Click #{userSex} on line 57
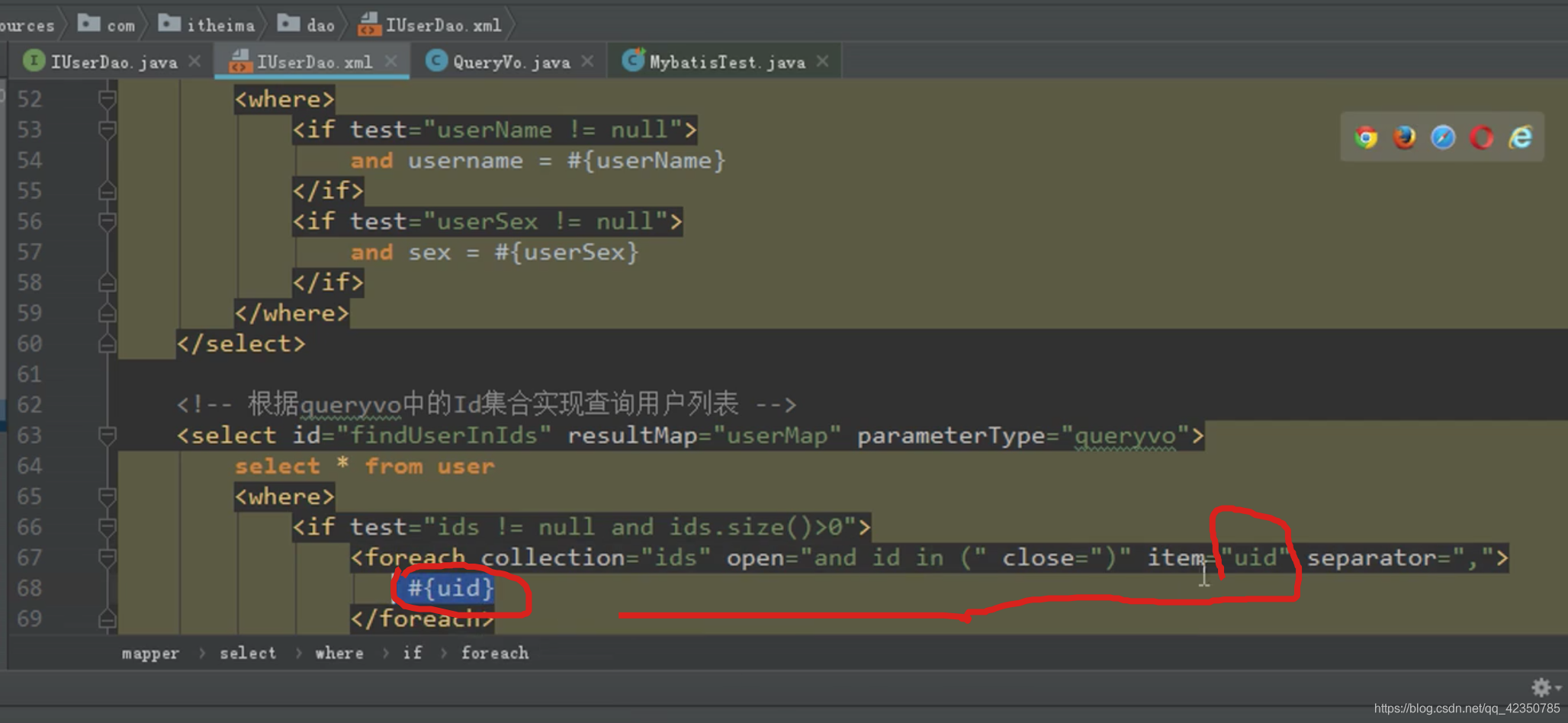The width and height of the screenshot is (1568, 723). tap(567, 252)
